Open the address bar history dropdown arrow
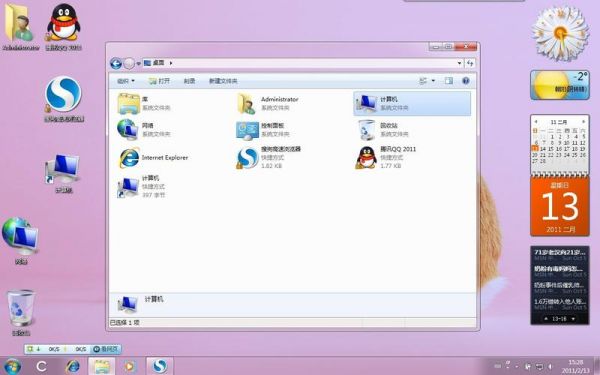The width and height of the screenshot is (600, 375). pos(459,63)
